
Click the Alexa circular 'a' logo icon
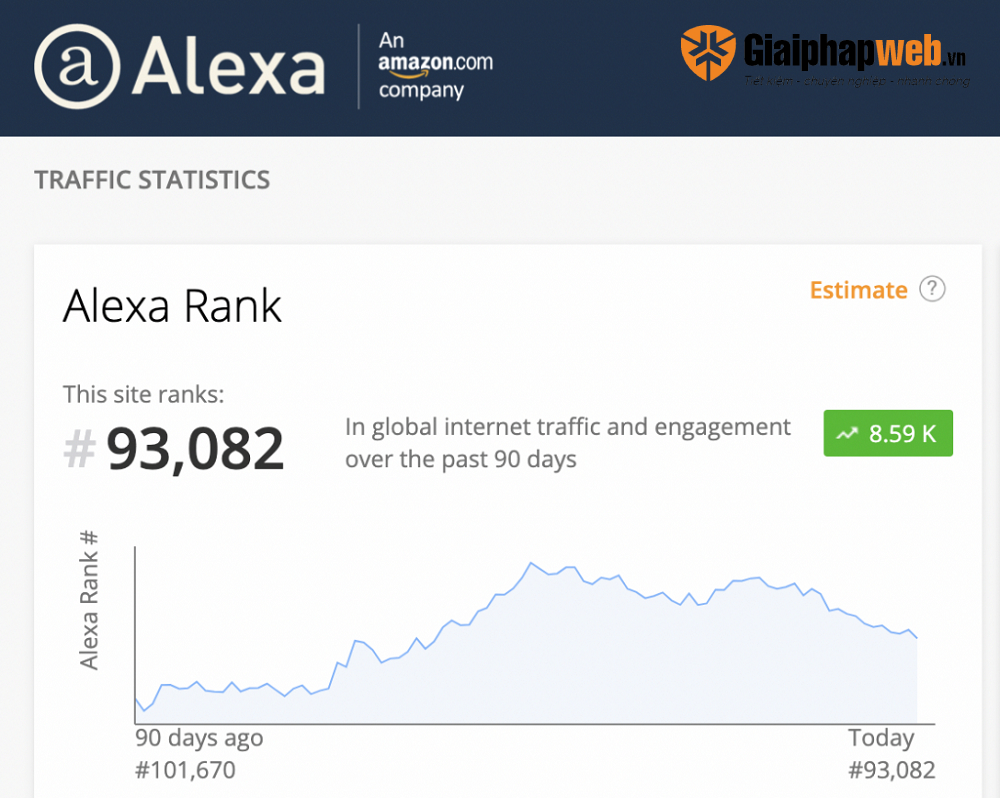pyautogui.click(x=76, y=66)
